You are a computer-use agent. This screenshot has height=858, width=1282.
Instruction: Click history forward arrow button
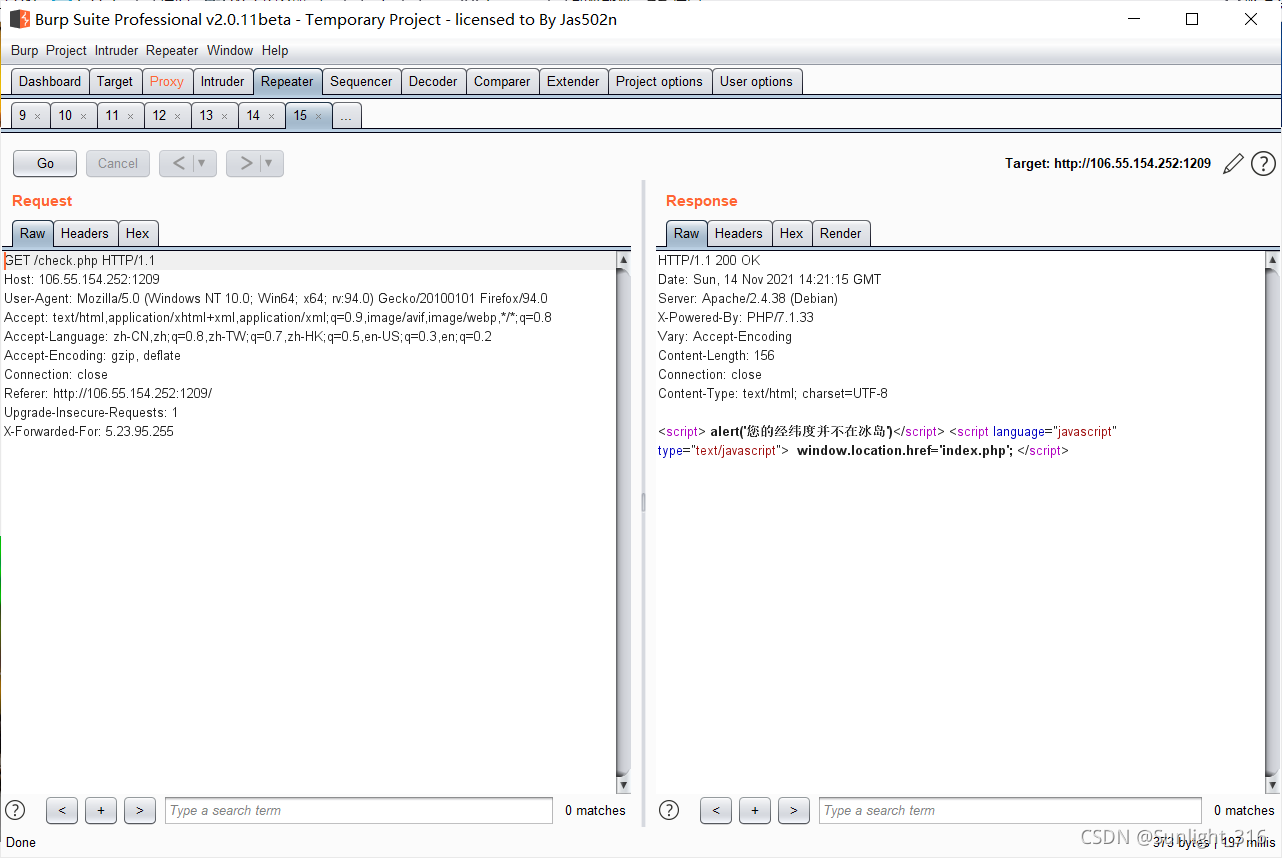246,163
